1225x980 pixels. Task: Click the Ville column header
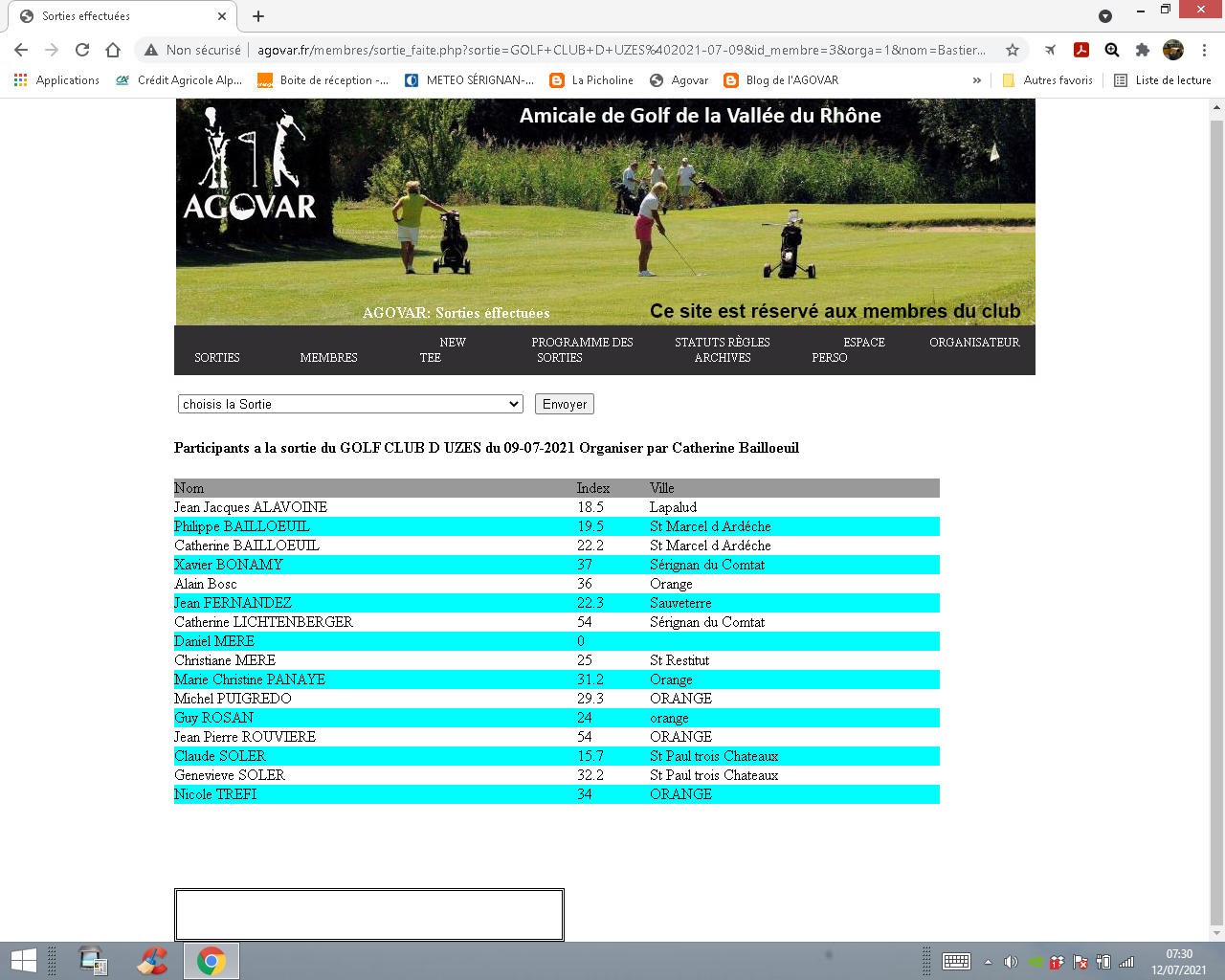[662, 488]
